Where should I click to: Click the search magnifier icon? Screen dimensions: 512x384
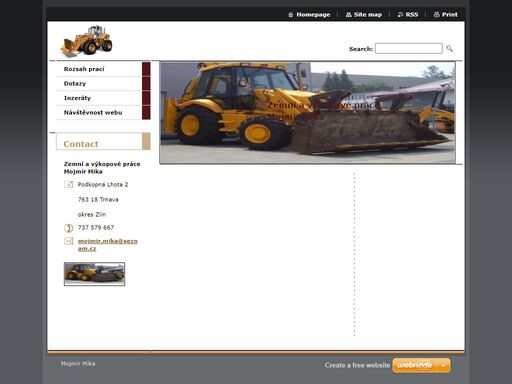[x=449, y=49]
